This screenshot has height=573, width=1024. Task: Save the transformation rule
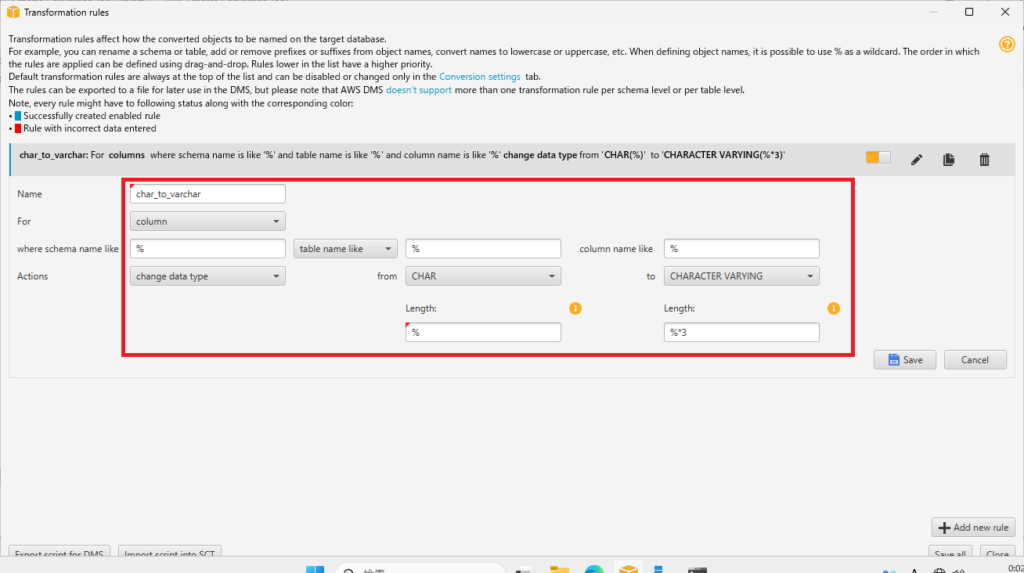[905, 360]
